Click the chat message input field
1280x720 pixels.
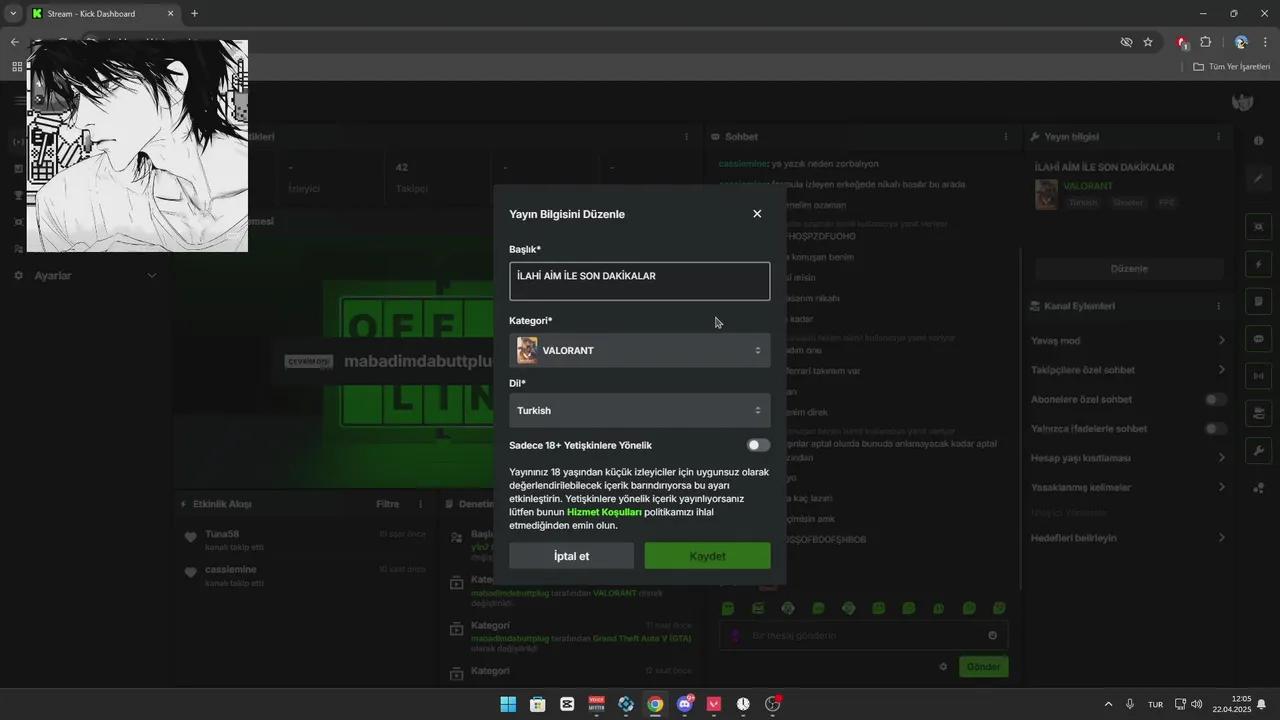(865, 635)
